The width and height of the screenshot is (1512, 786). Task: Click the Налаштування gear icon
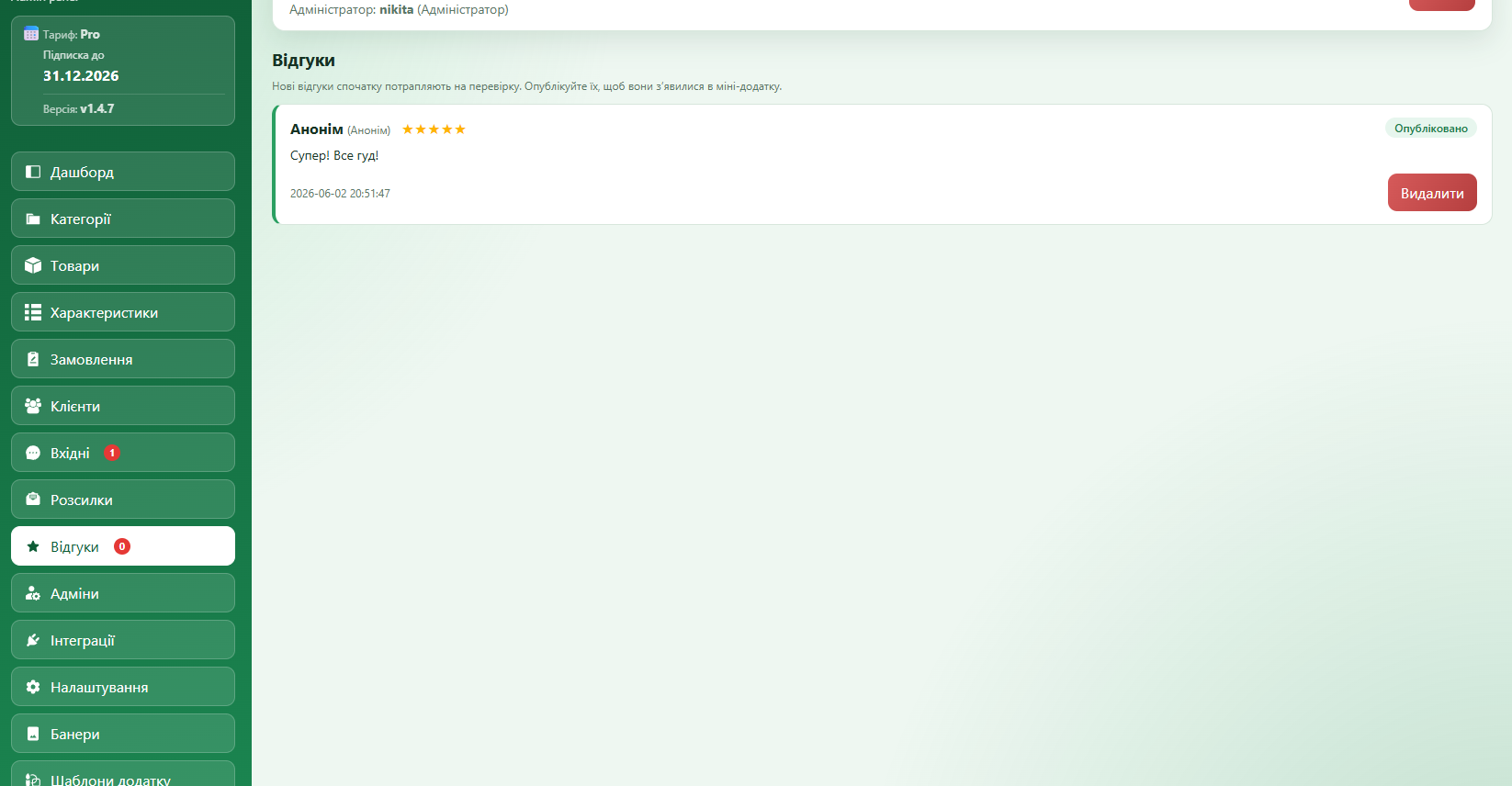[33, 687]
